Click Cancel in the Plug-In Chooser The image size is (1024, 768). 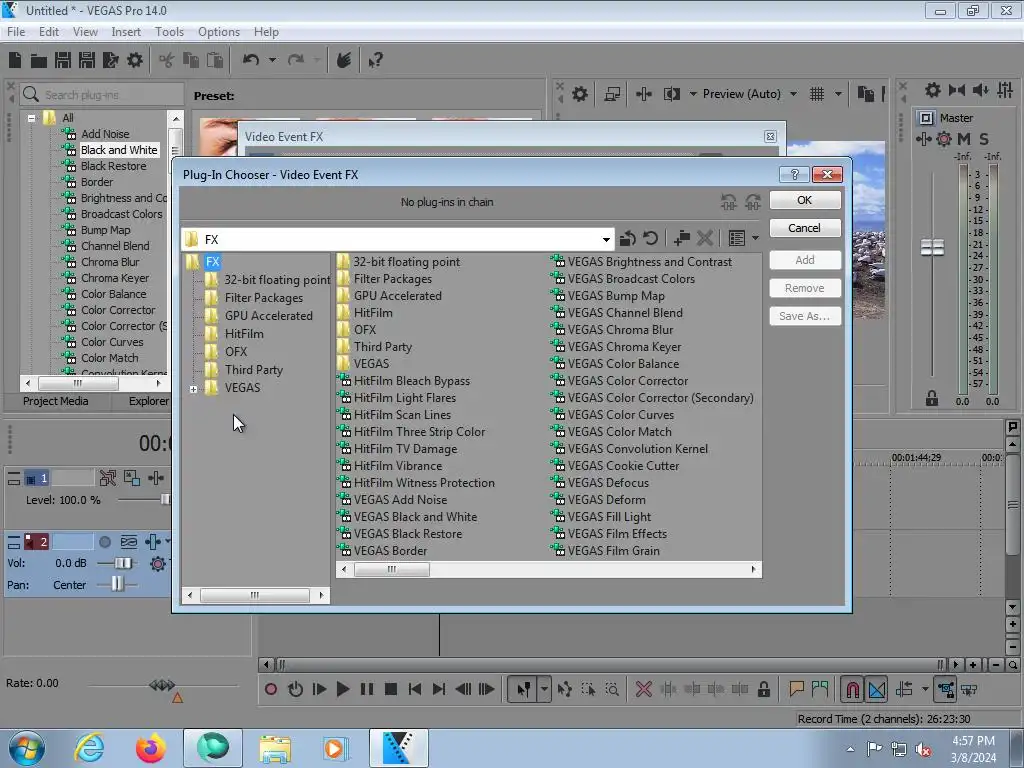[x=805, y=228]
